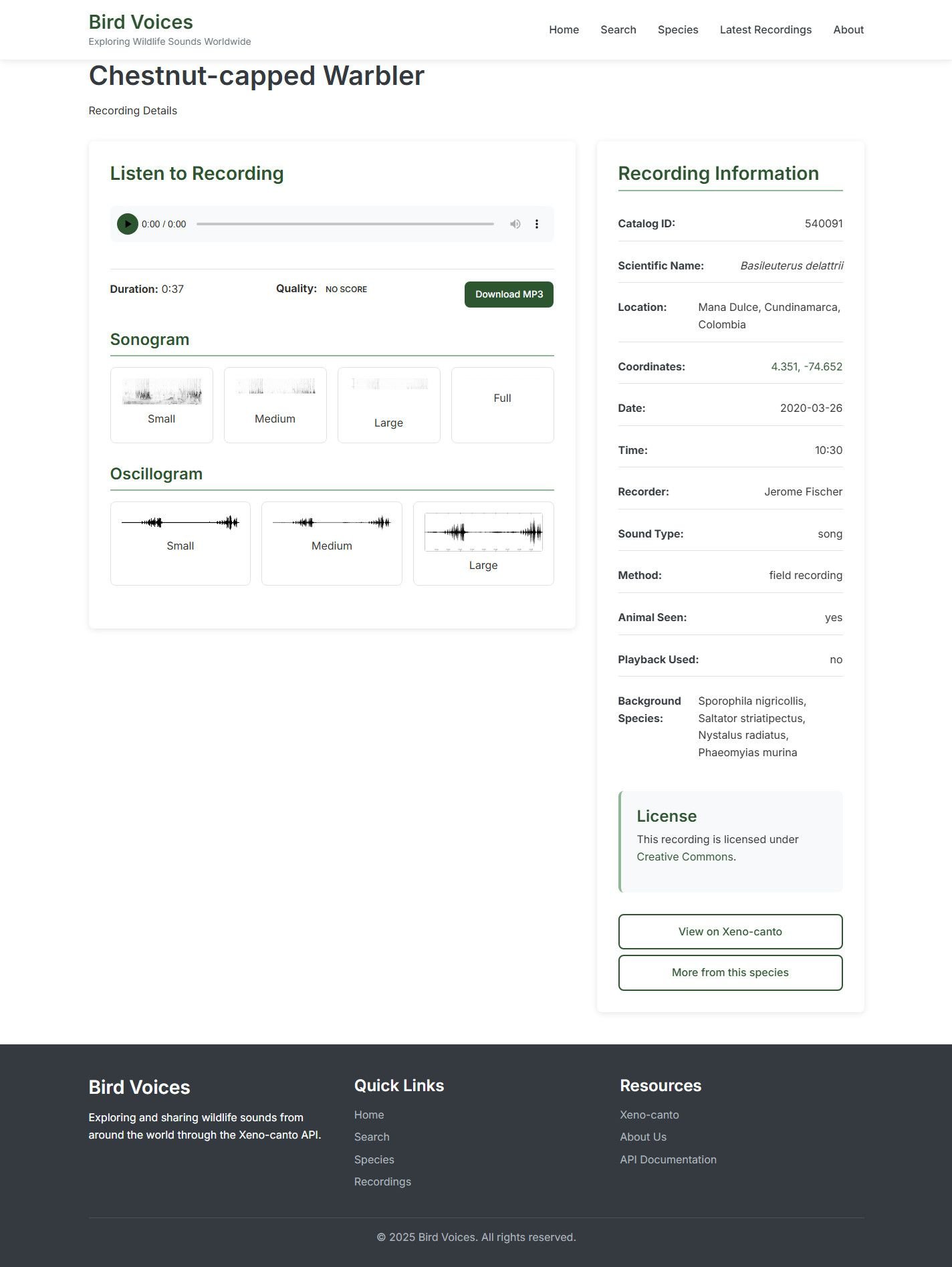Click the method value field recording
The image size is (952, 1267).
806,575
